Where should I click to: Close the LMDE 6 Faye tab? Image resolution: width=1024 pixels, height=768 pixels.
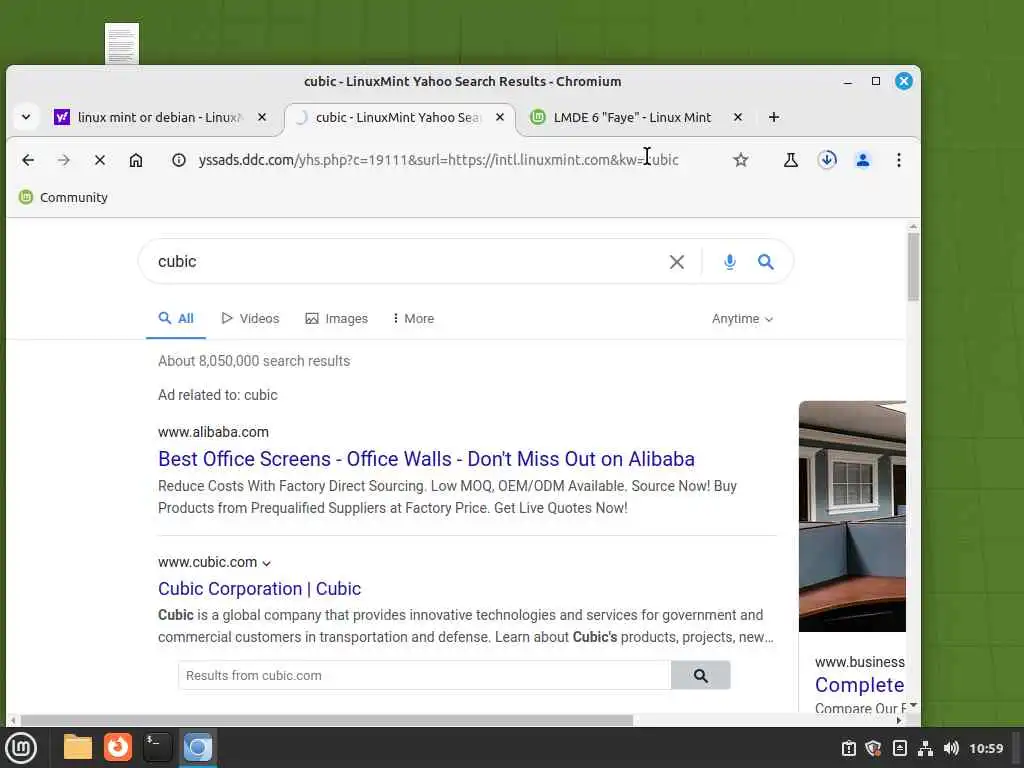tap(737, 117)
